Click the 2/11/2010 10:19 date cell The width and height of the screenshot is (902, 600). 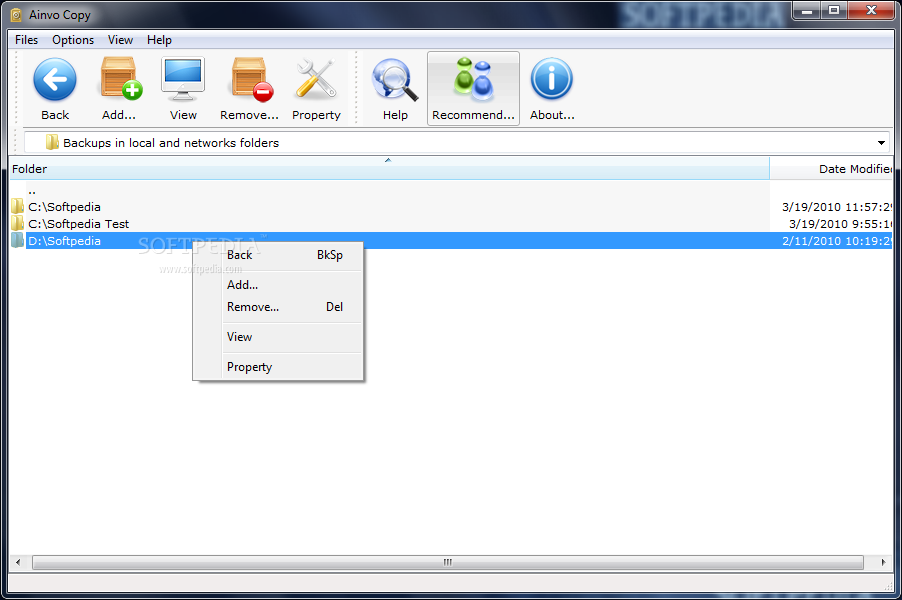coord(837,241)
